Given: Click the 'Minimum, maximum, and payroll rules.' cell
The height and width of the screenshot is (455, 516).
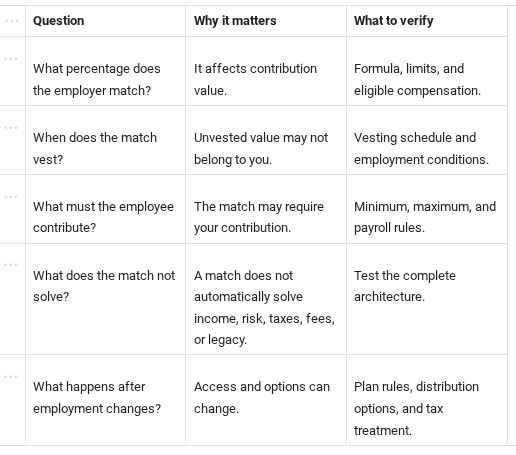Looking at the screenshot, I should pos(427,209).
